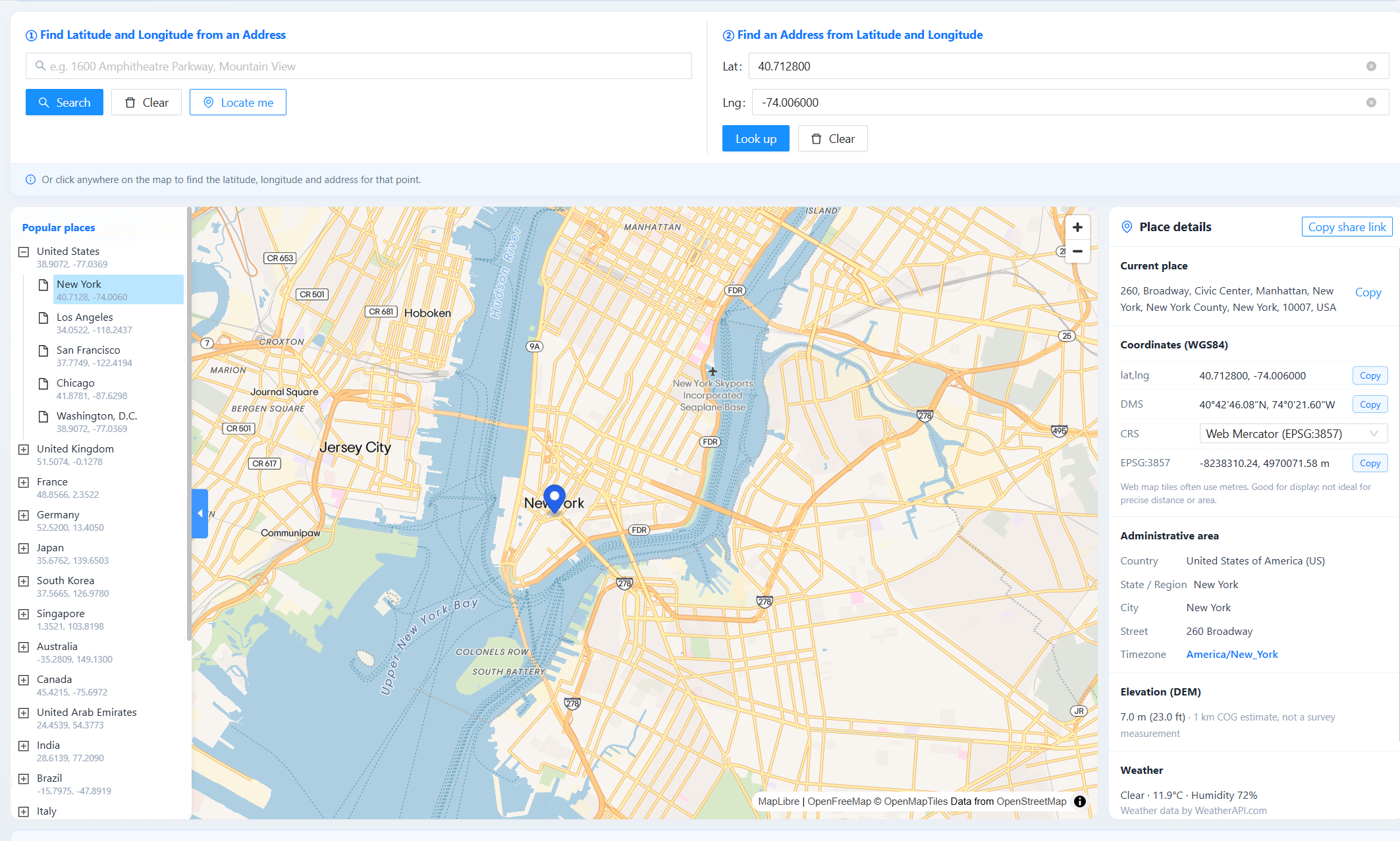Clear the latitude longitude form
This screenshot has width=1400, height=841.
coord(832,138)
